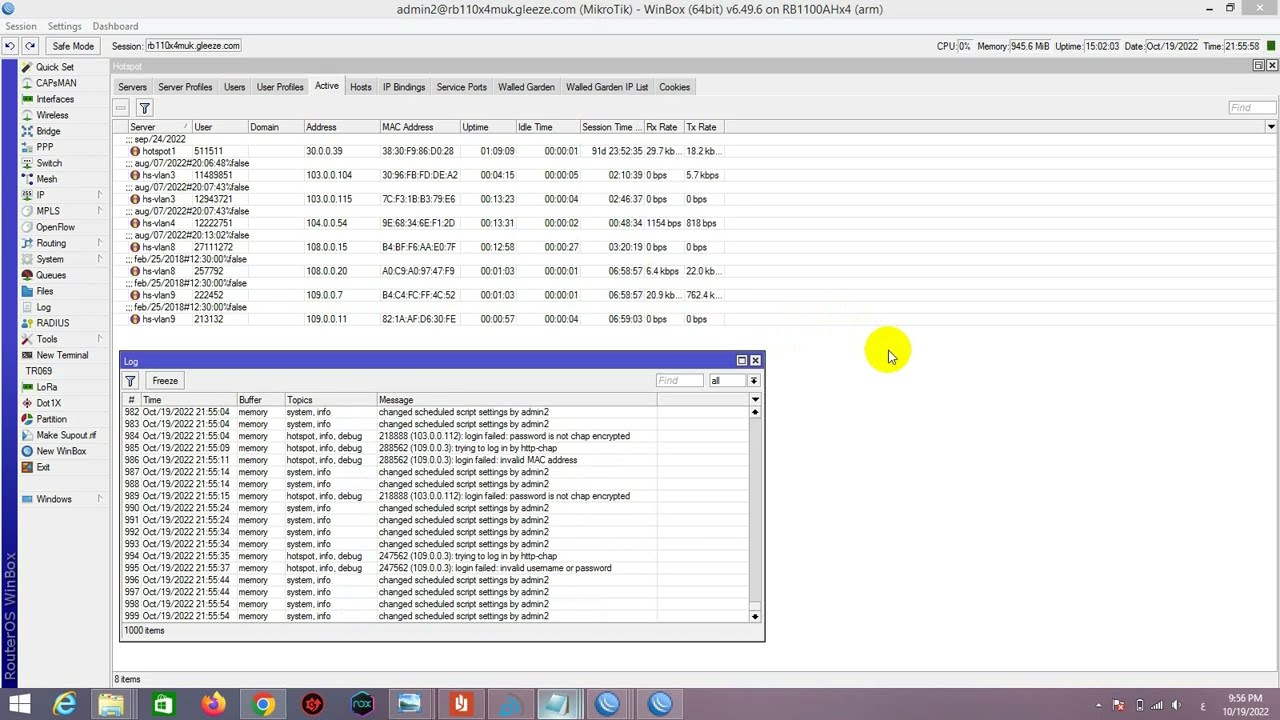Open Queues in sidebar

[51, 275]
